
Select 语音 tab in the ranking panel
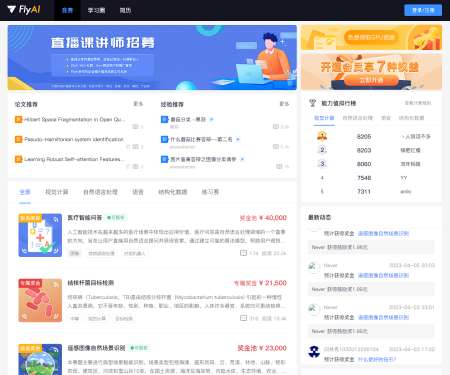pos(386,118)
